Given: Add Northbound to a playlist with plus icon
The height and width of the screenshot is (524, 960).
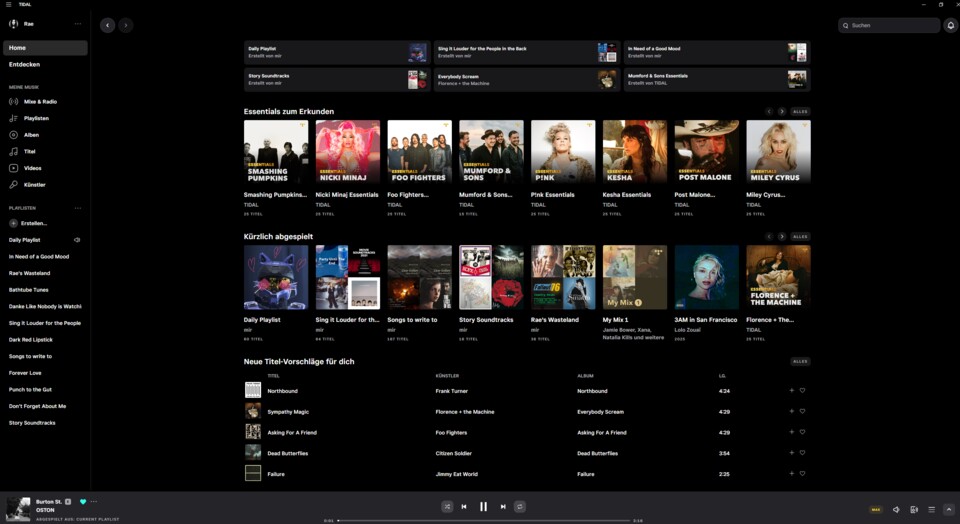Looking at the screenshot, I should pyautogui.click(x=792, y=391).
